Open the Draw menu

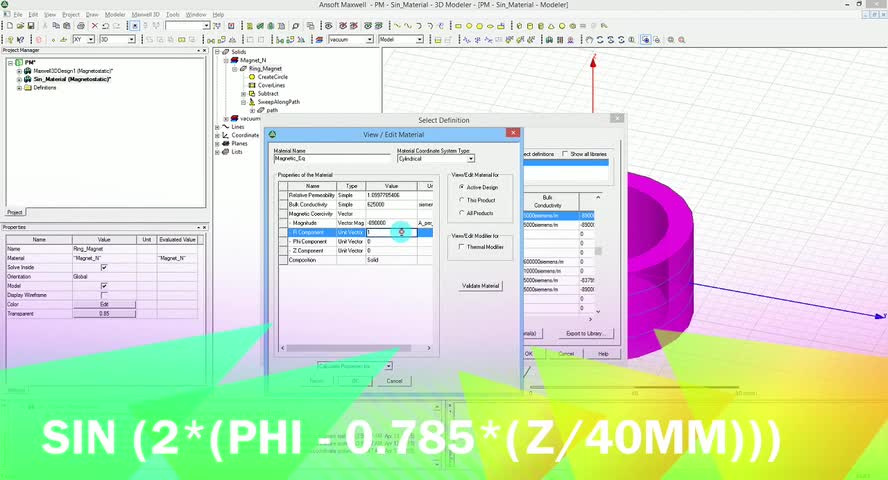point(92,15)
